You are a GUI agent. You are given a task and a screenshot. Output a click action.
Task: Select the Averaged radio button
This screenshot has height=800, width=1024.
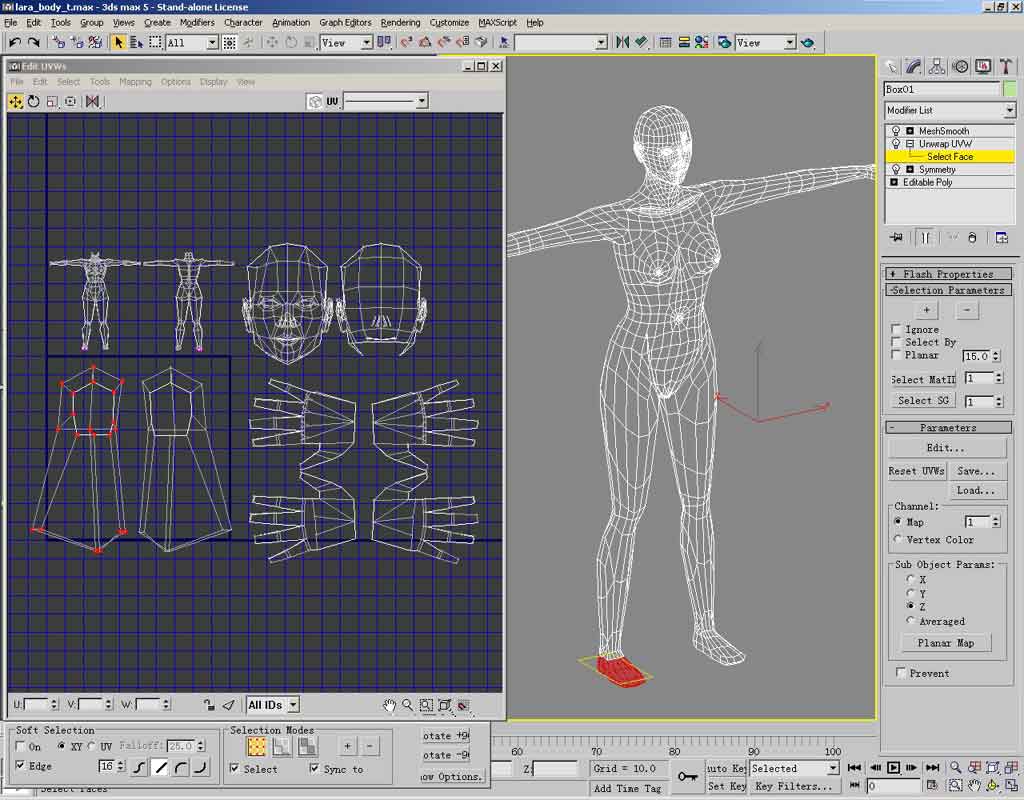tap(909, 621)
